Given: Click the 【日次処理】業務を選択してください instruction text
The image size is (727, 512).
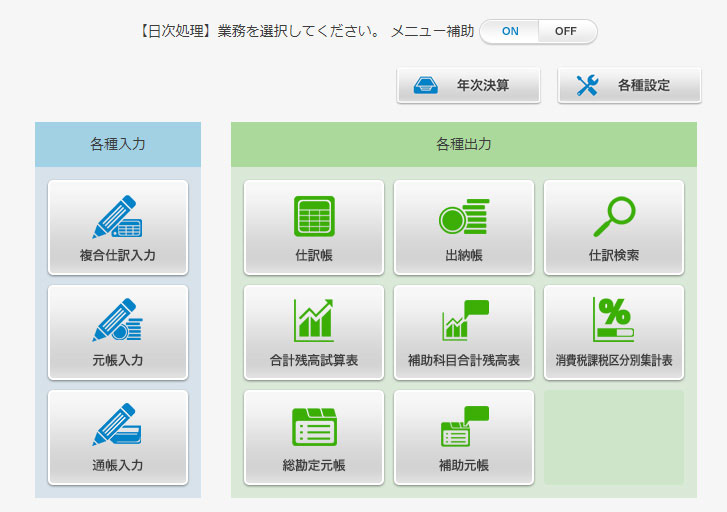Looking at the screenshot, I should tap(259, 31).
